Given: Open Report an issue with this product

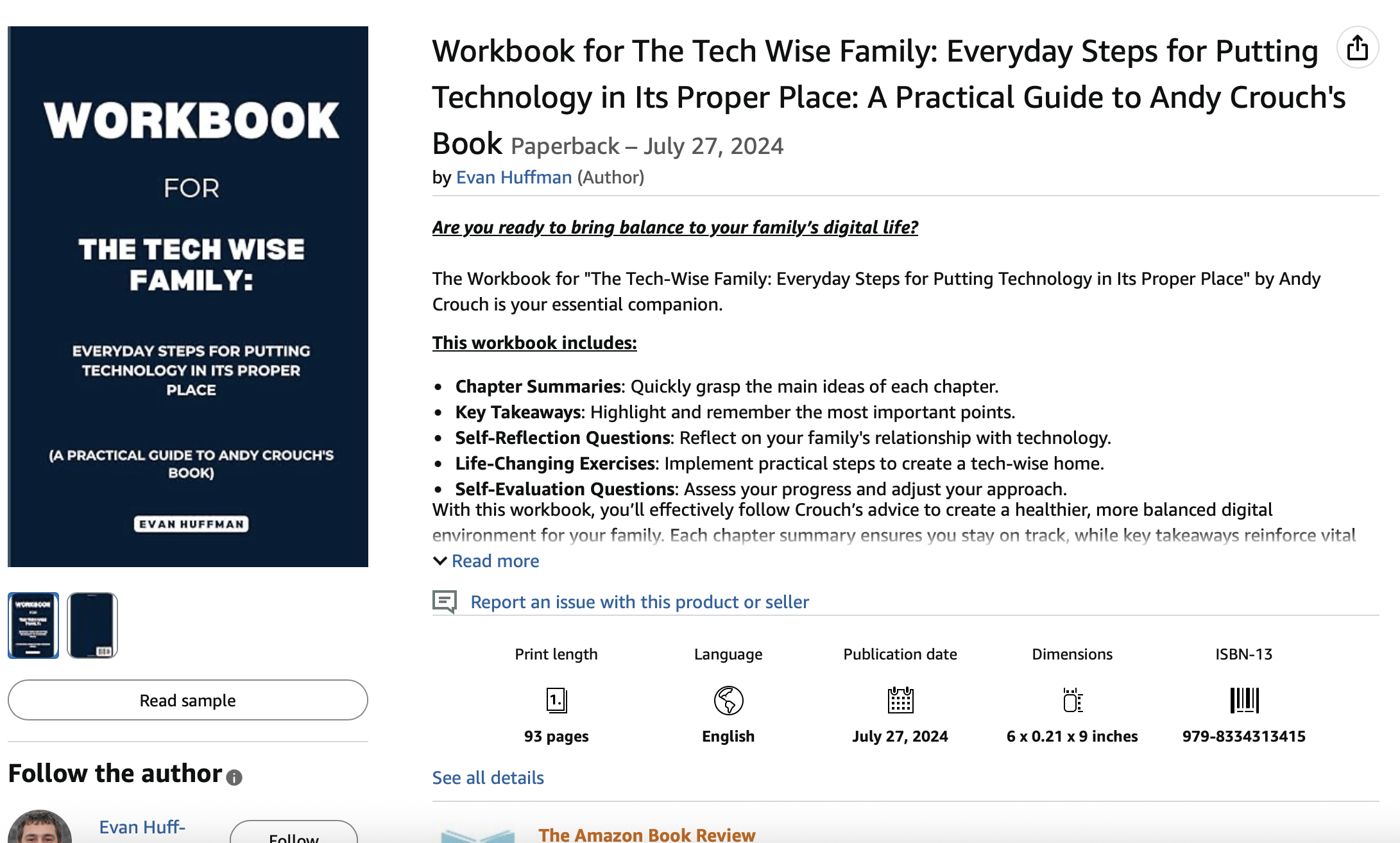Looking at the screenshot, I should (x=639, y=602).
